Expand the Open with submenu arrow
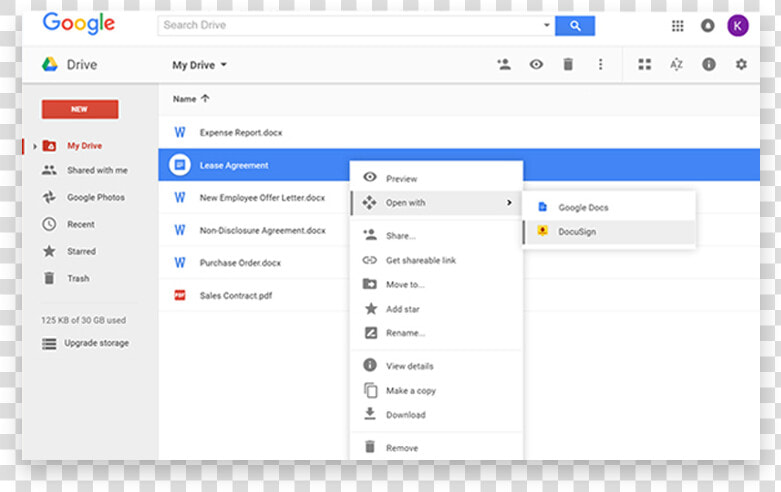This screenshot has height=492, width=781. point(509,203)
